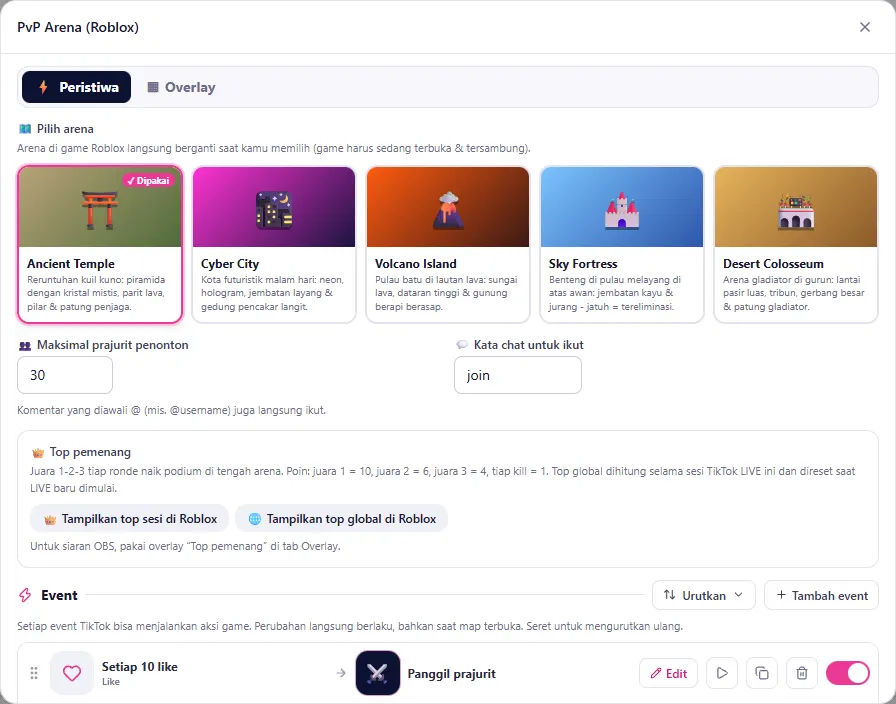Test-run the Setiap 10 like event
Image resolution: width=896 pixels, height=704 pixels.
click(722, 673)
